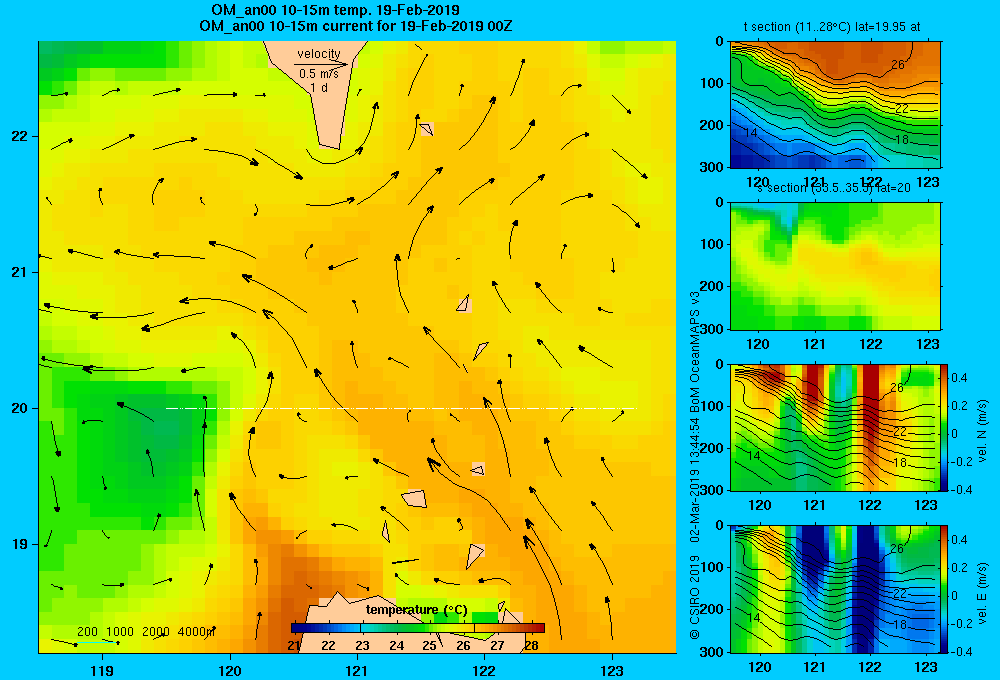Click the temperature color scale bar

click(418, 628)
